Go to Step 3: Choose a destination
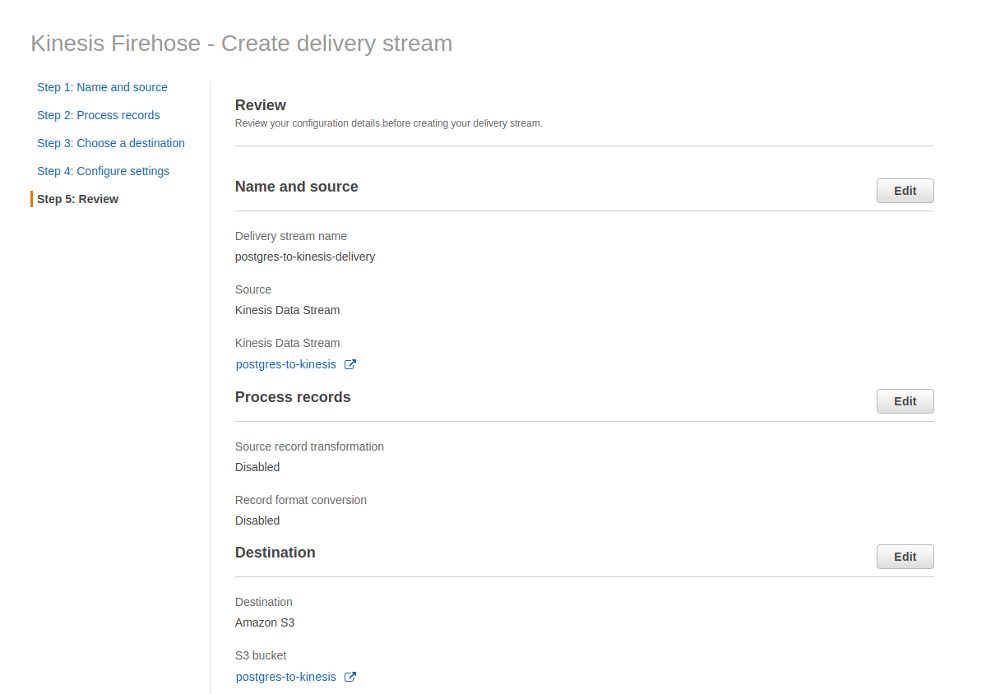1000x694 pixels. click(x=111, y=144)
